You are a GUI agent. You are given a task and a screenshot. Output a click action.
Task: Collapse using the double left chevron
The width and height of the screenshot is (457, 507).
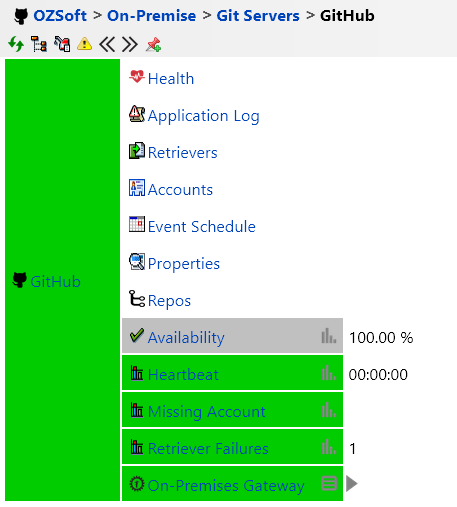107,44
